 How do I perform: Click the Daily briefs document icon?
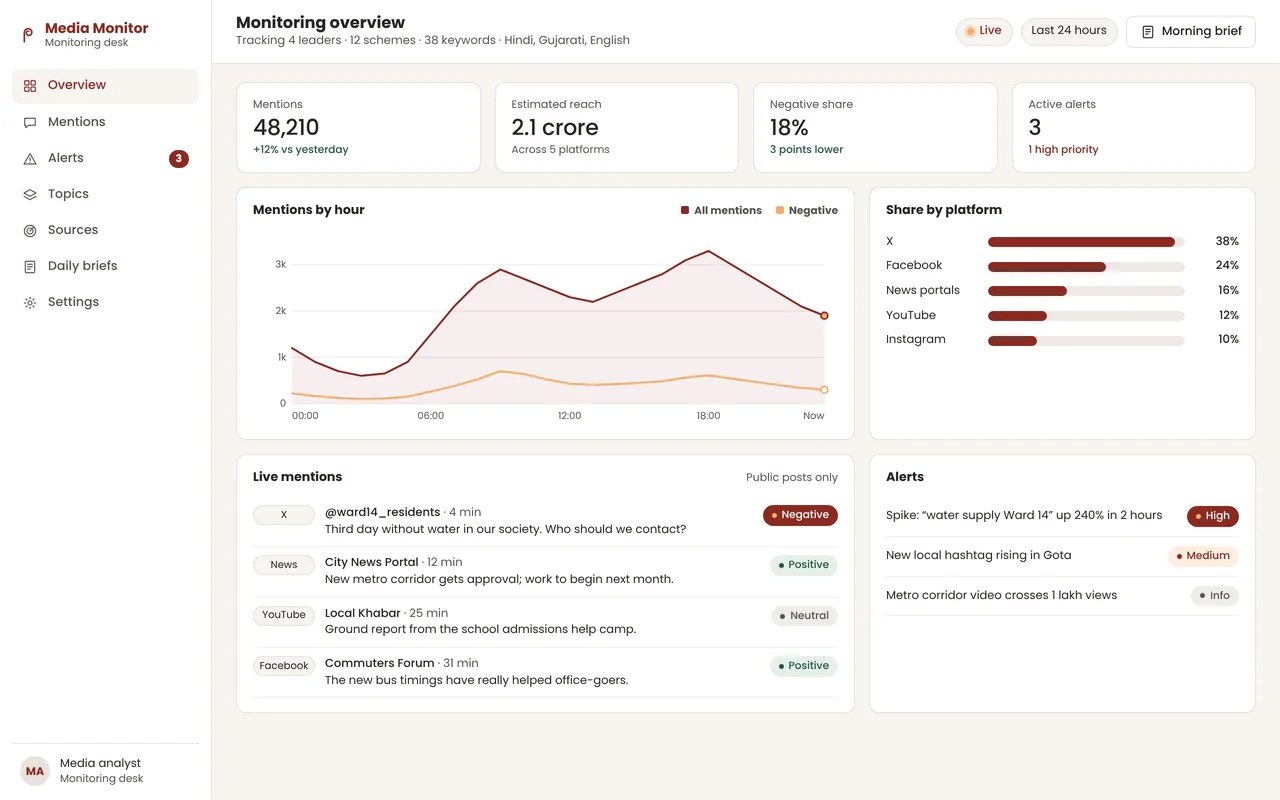(x=30, y=266)
